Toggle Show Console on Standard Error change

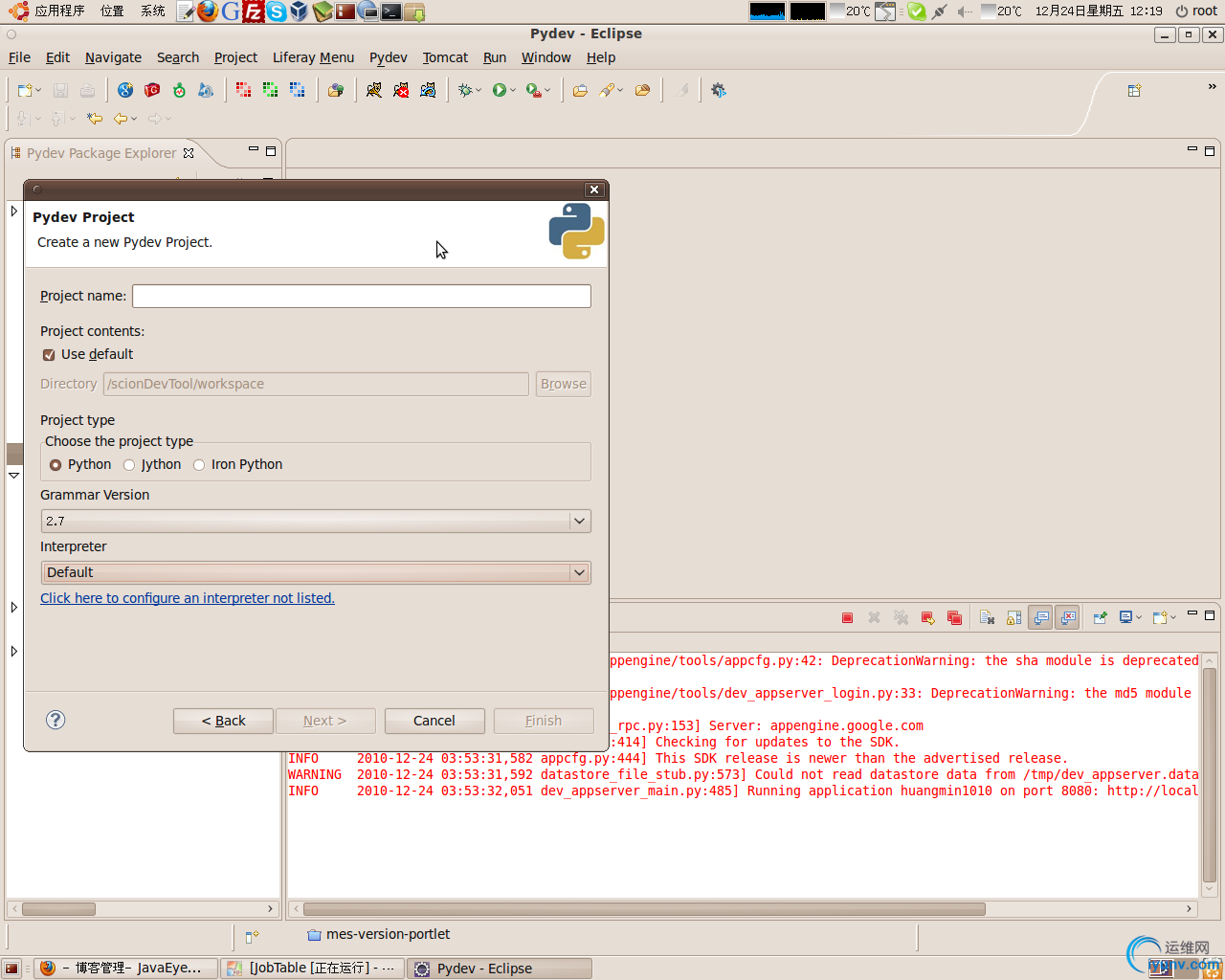click(x=1067, y=618)
